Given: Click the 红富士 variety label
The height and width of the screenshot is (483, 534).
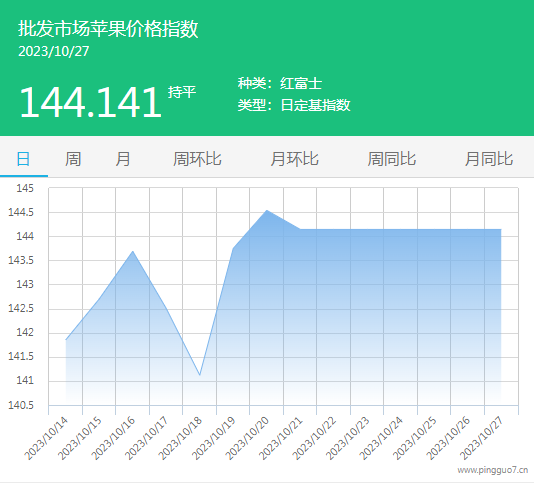Looking at the screenshot, I should [301, 83].
